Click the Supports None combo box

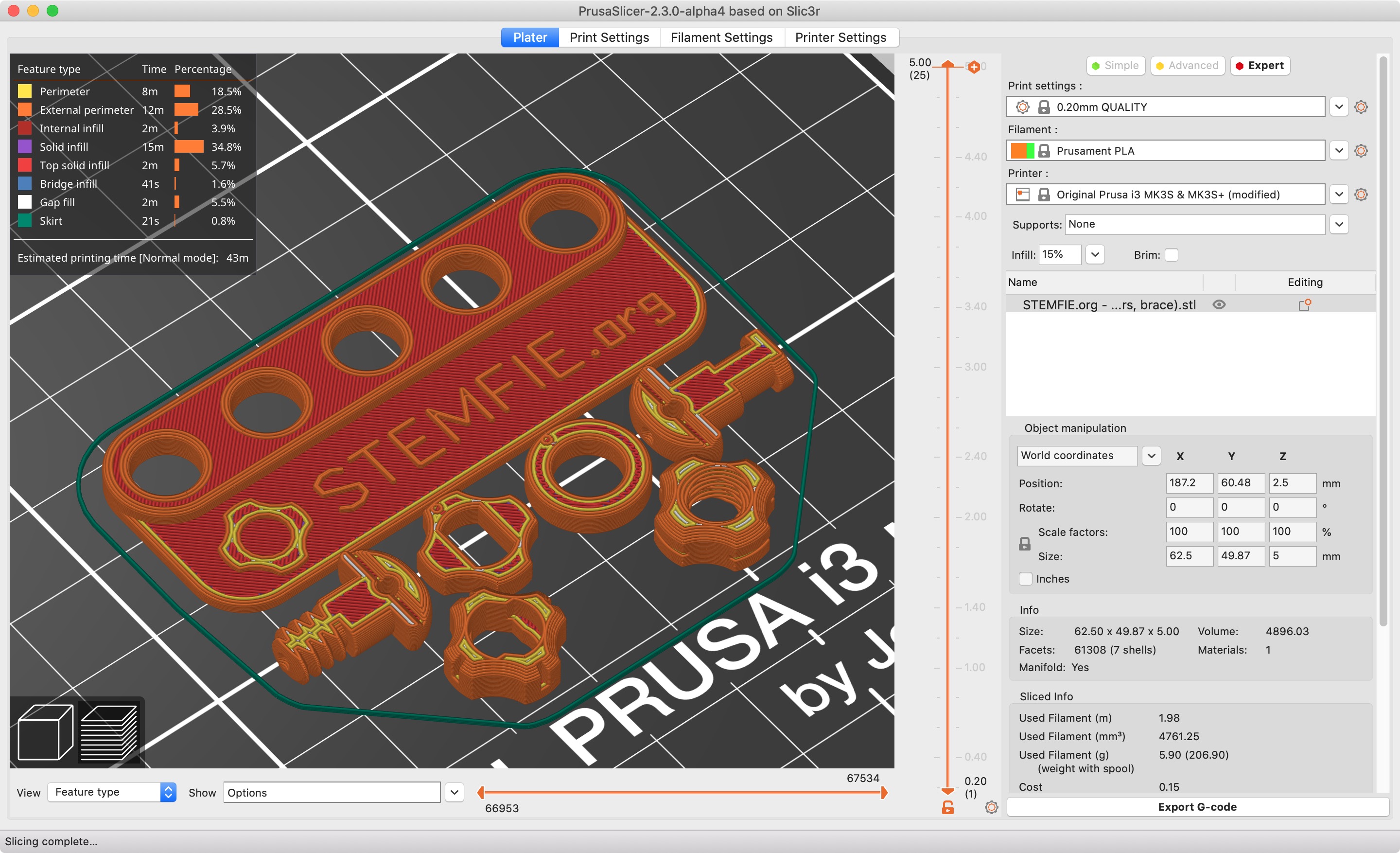[1195, 224]
